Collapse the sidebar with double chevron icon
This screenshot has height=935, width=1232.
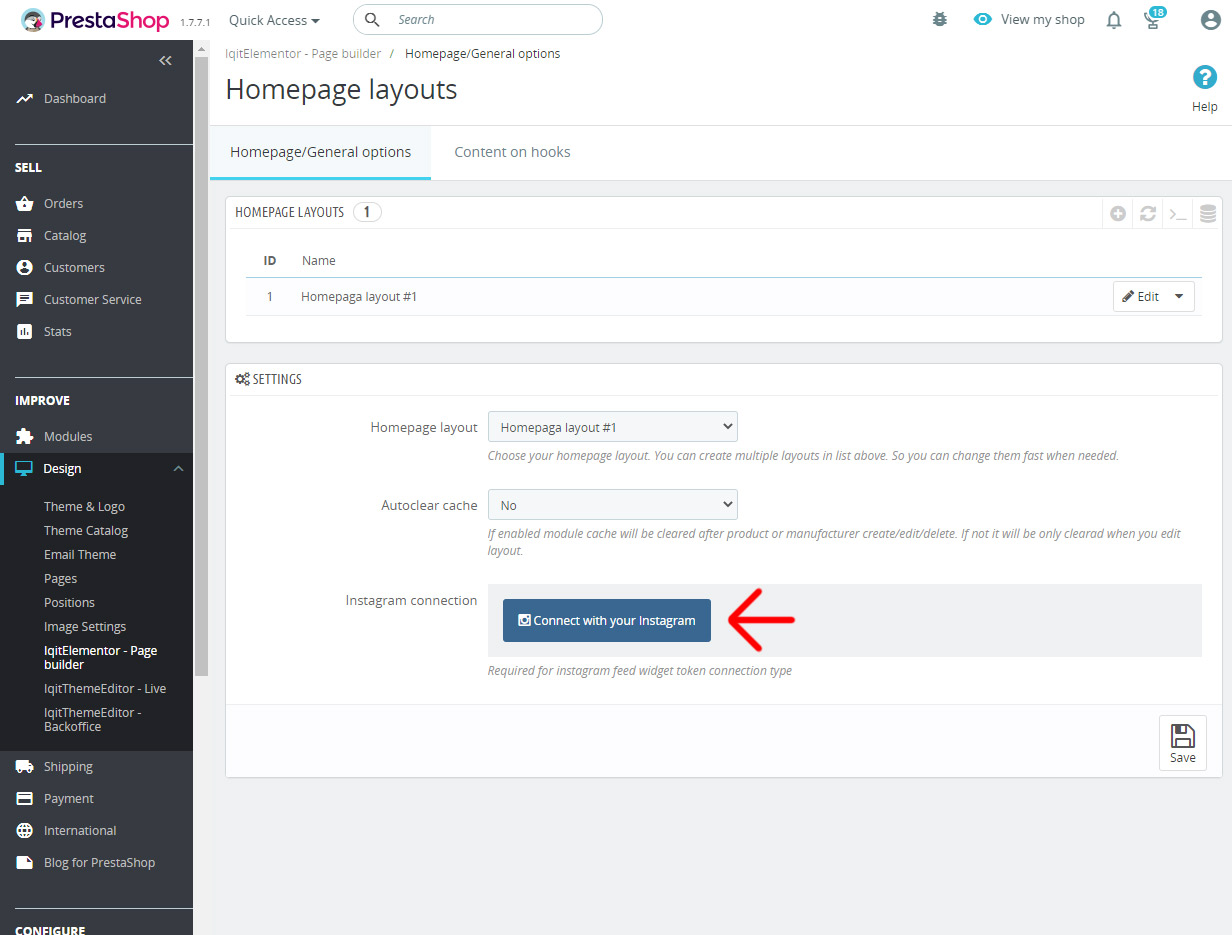(x=165, y=60)
